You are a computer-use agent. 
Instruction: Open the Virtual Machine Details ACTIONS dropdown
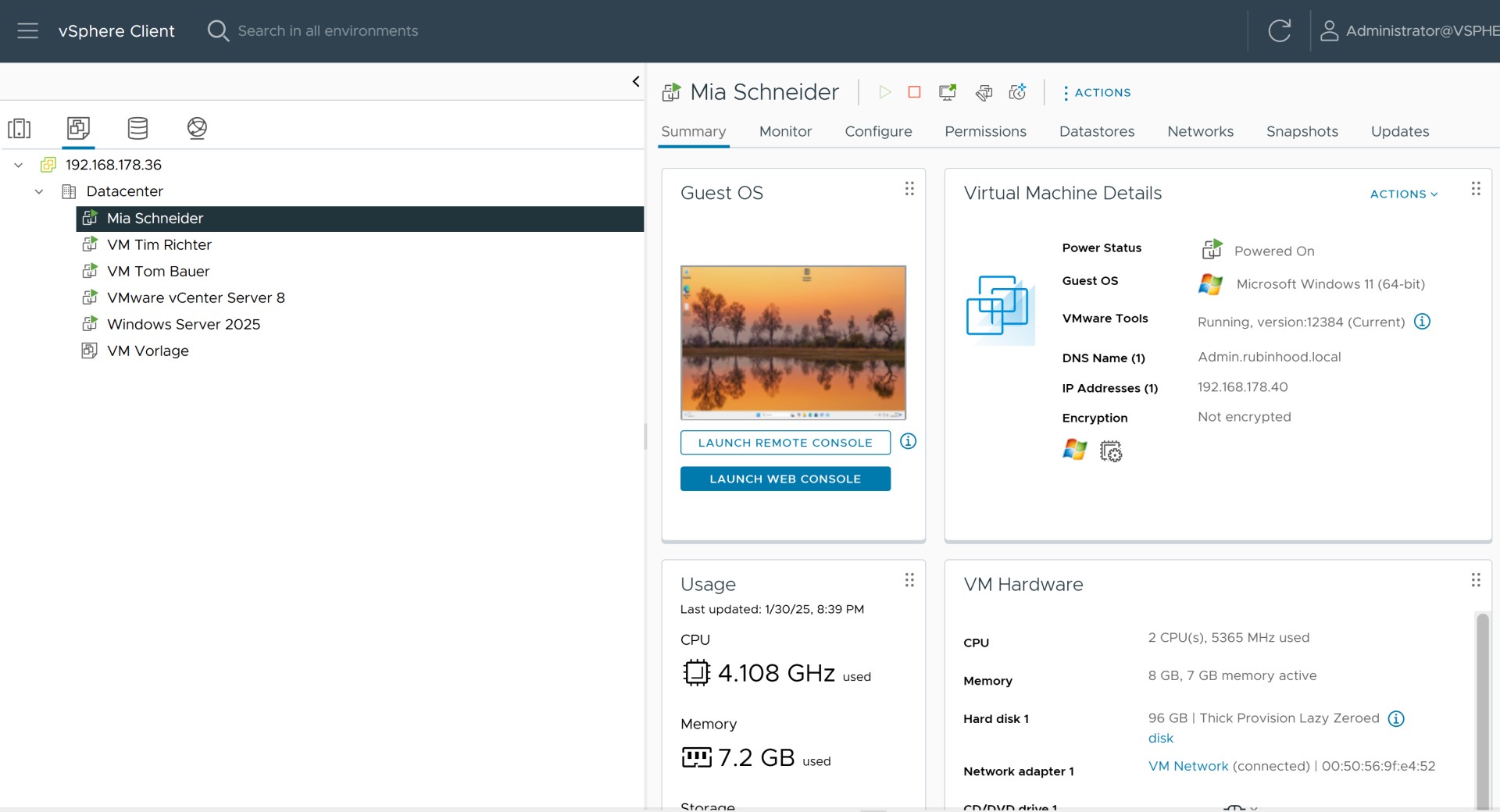click(1404, 194)
